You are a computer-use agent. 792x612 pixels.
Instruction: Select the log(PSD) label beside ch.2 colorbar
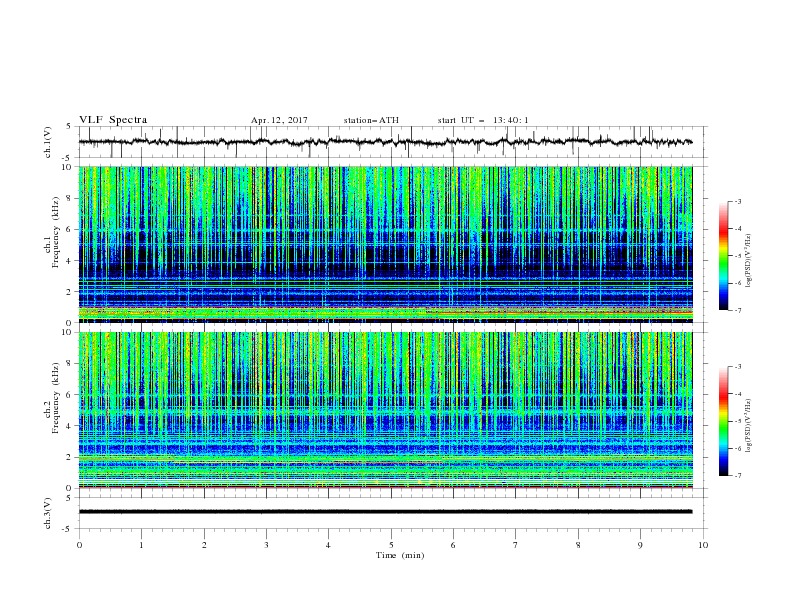[748, 426]
